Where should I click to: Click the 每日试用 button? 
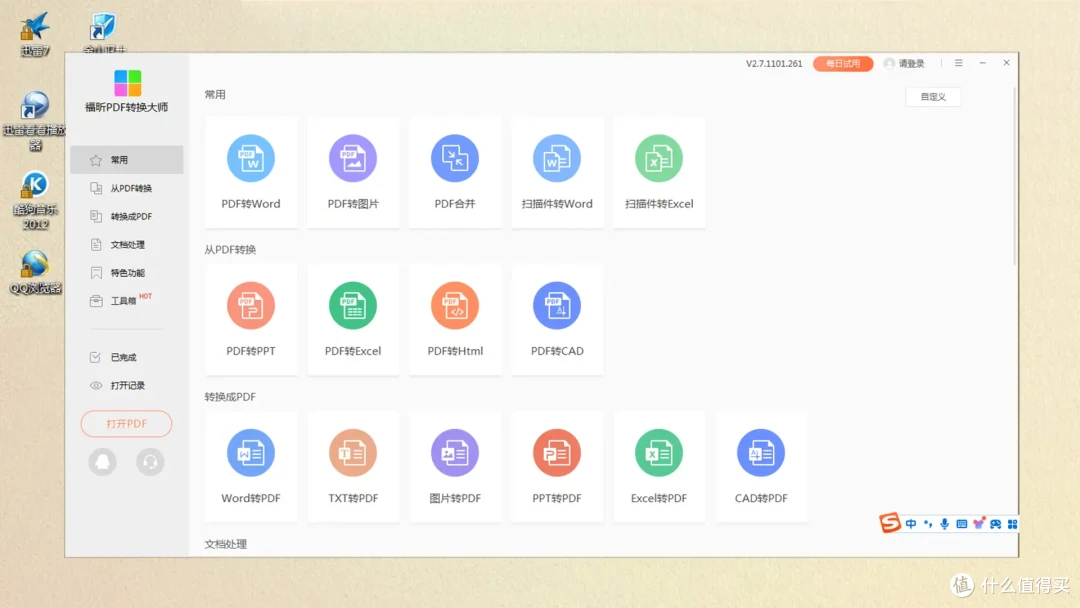[x=843, y=63]
